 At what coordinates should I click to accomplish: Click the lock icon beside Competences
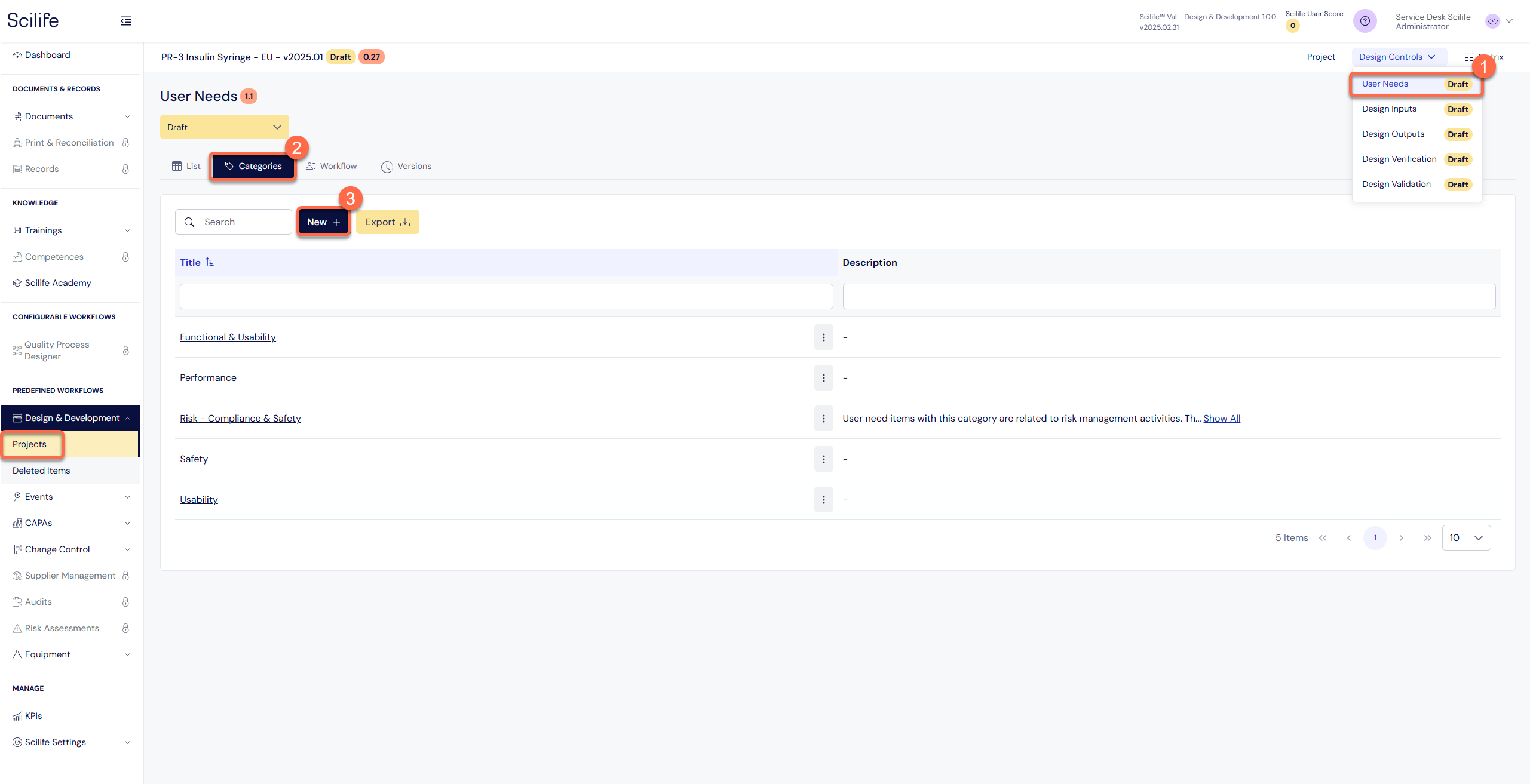click(125, 257)
